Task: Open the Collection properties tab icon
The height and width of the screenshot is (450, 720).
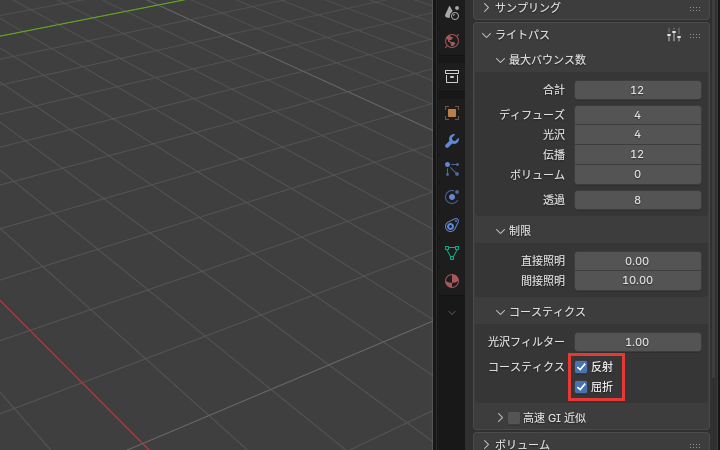Action: pos(452,77)
